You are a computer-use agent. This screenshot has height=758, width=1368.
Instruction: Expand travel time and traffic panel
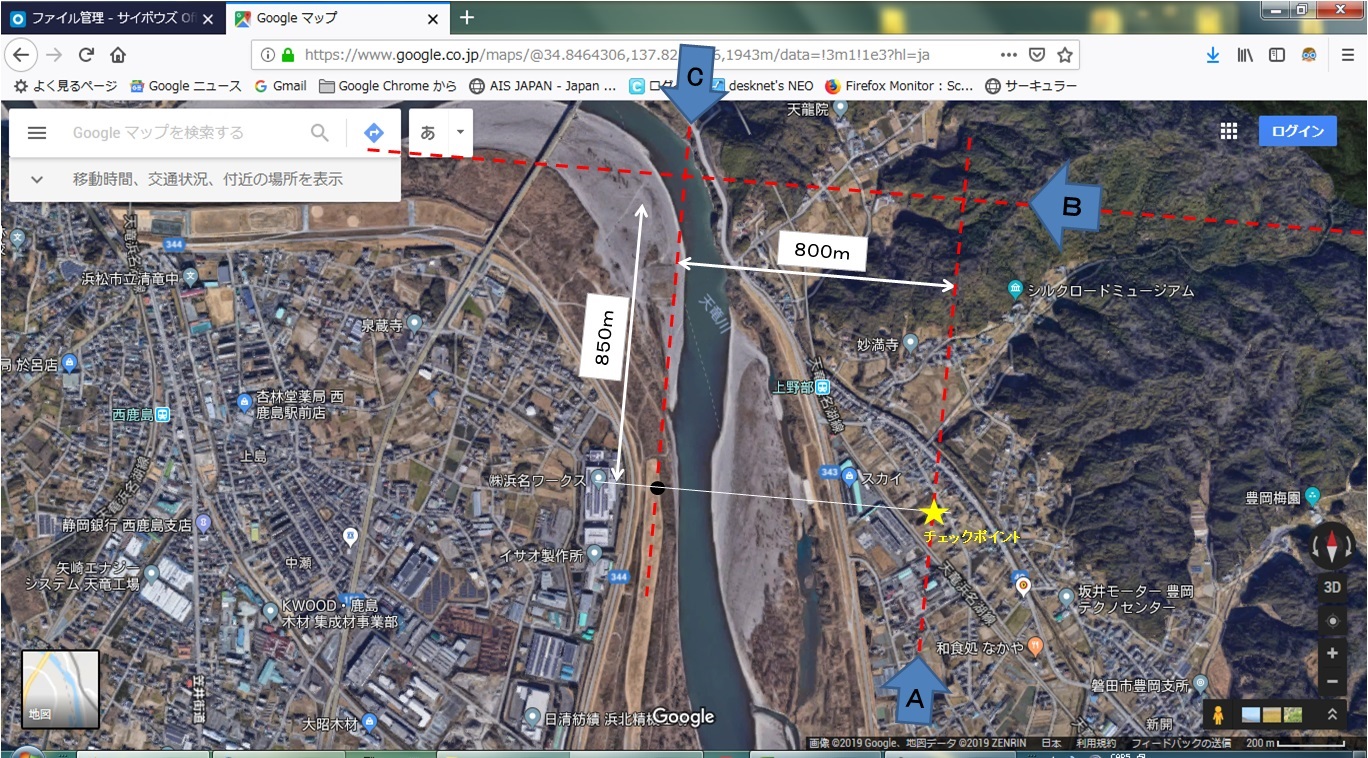[37, 180]
